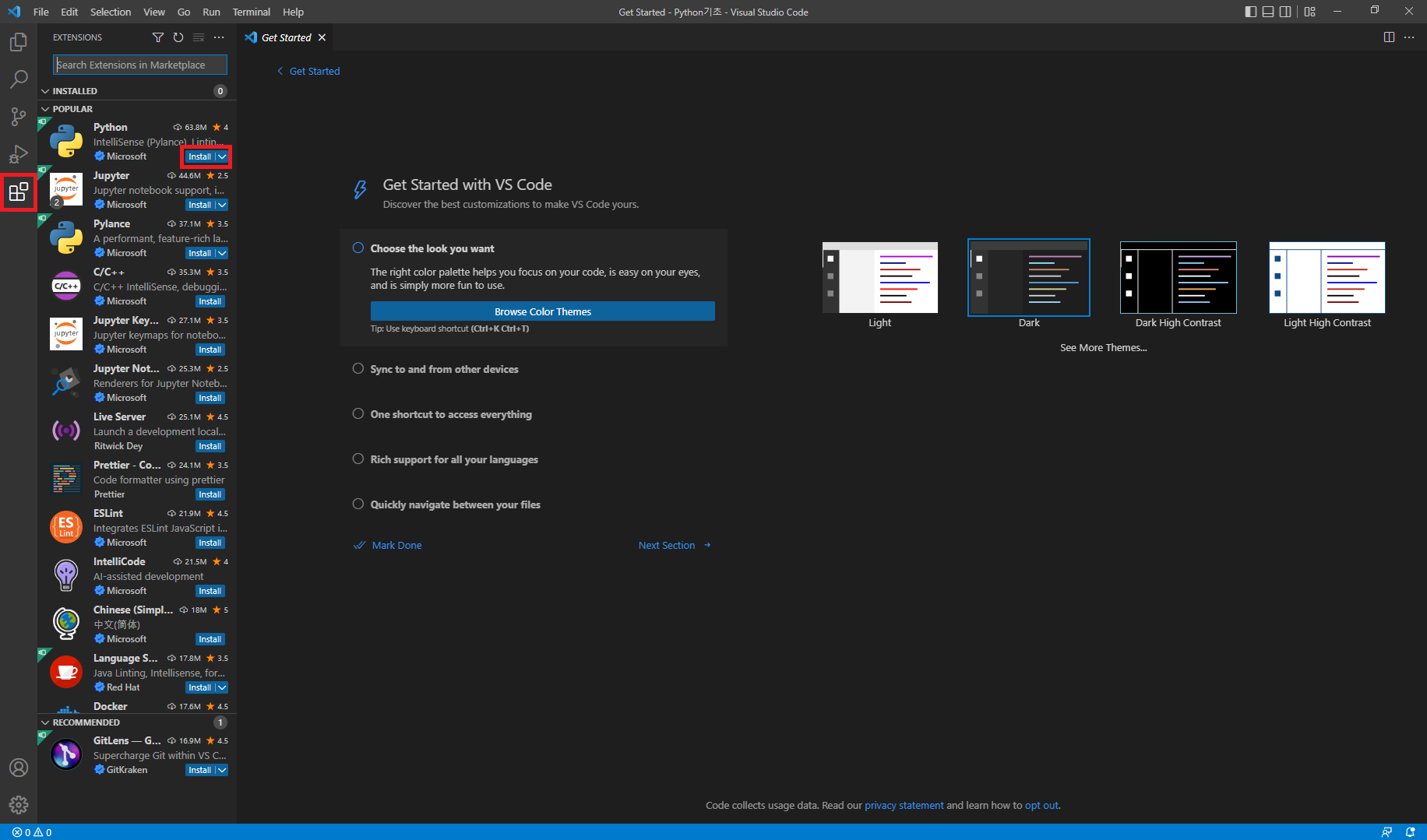Choose the Dark High Contrast theme preview
Viewport: 1427px width, 840px height.
pyautogui.click(x=1179, y=277)
